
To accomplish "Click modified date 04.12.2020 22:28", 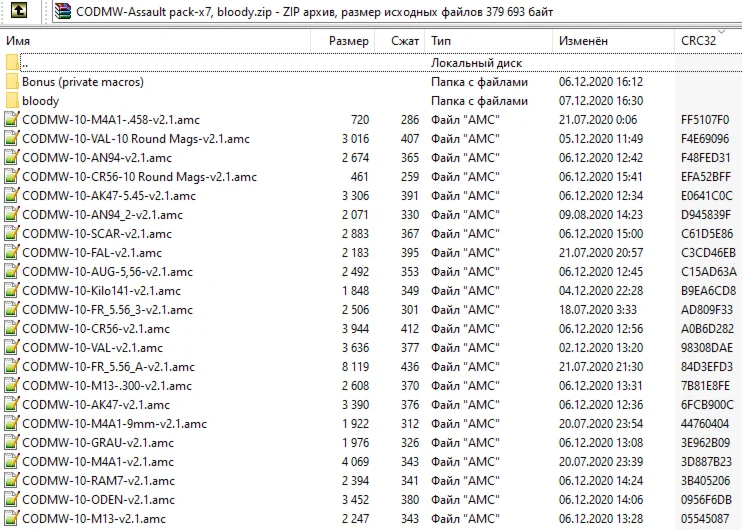I will click(x=601, y=290).
